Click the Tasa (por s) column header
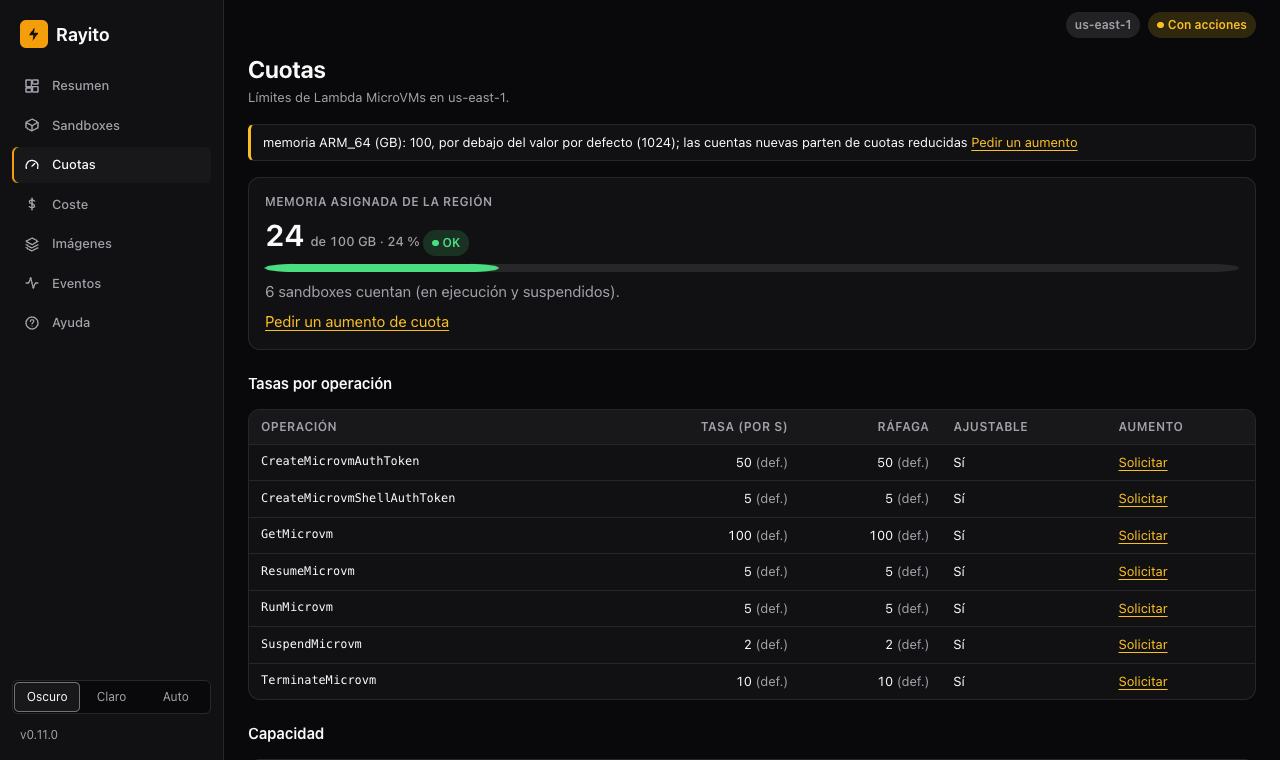Image resolution: width=1280 pixels, height=760 pixels. pos(744,427)
